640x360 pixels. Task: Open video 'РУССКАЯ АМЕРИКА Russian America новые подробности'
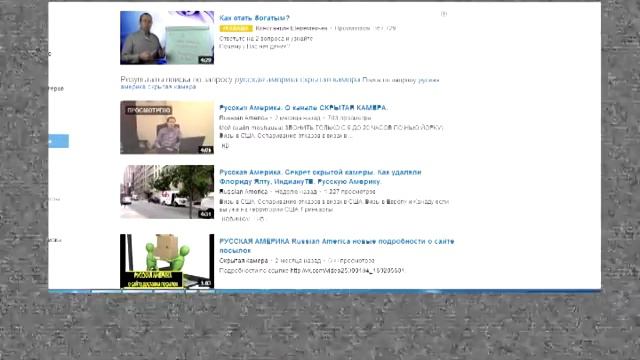(x=337, y=246)
